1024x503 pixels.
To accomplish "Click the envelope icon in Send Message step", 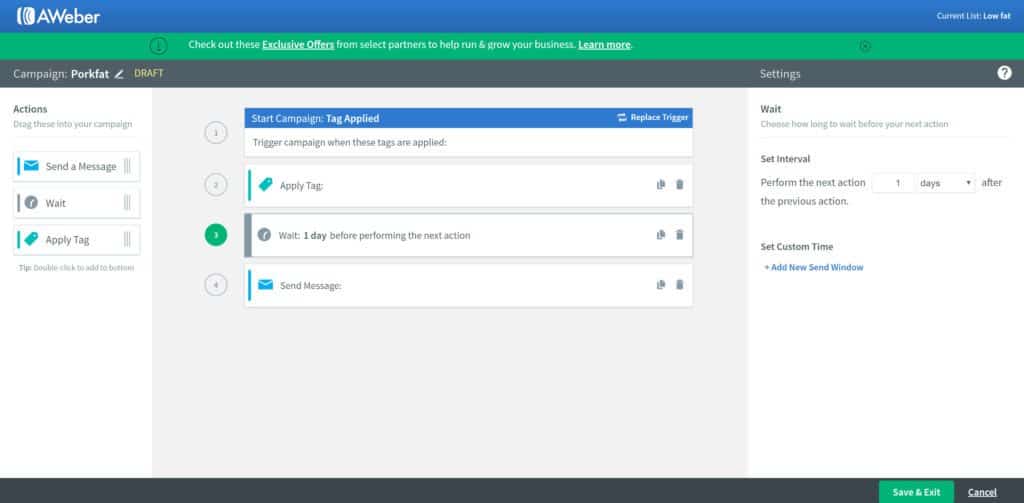I will point(265,285).
